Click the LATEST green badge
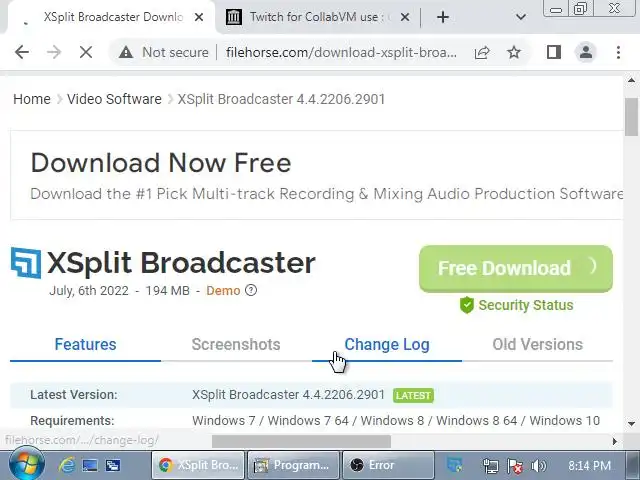This screenshot has height=480, width=640. [x=413, y=396]
